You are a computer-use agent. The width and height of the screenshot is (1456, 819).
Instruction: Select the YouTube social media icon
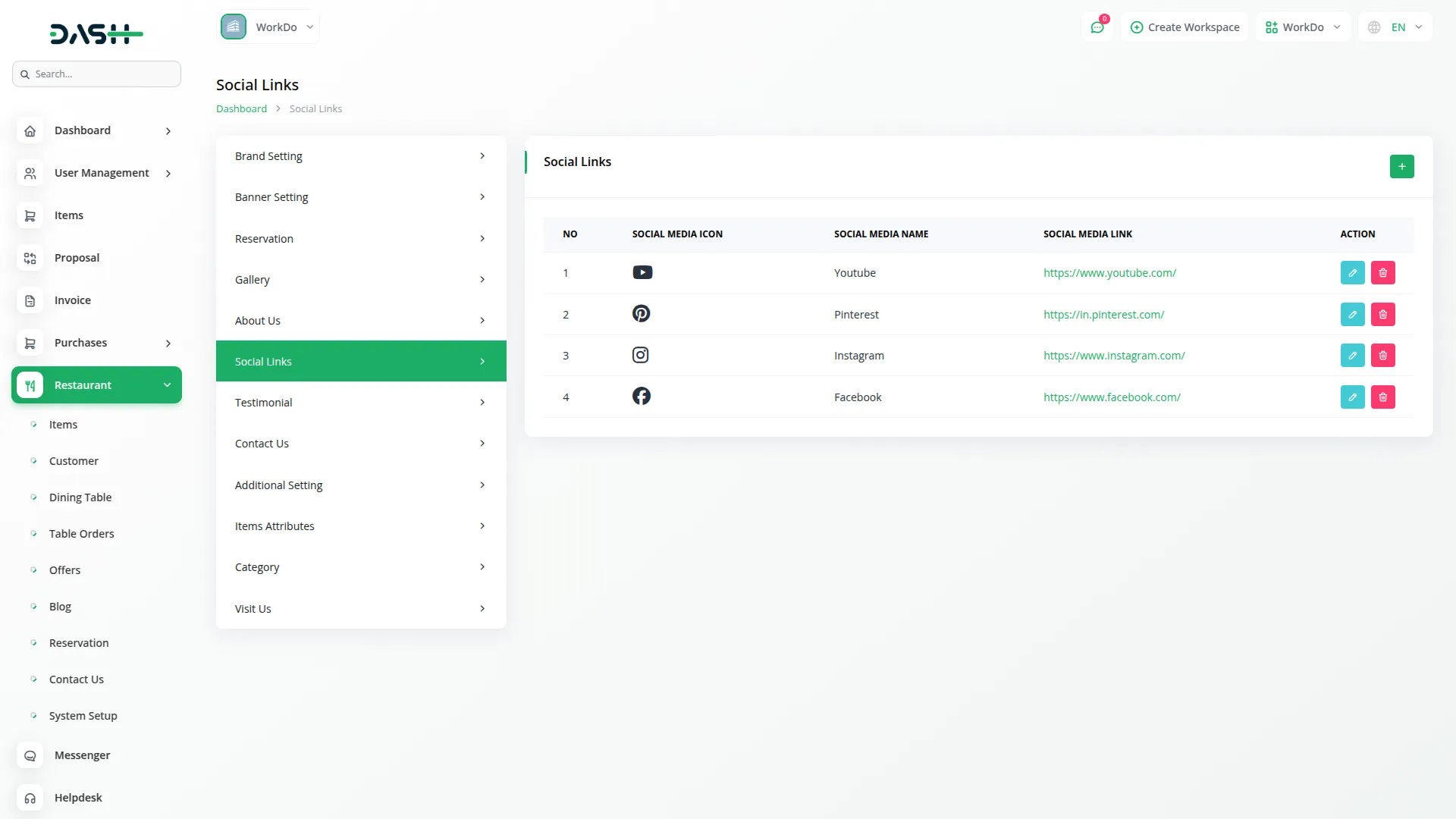click(x=642, y=272)
